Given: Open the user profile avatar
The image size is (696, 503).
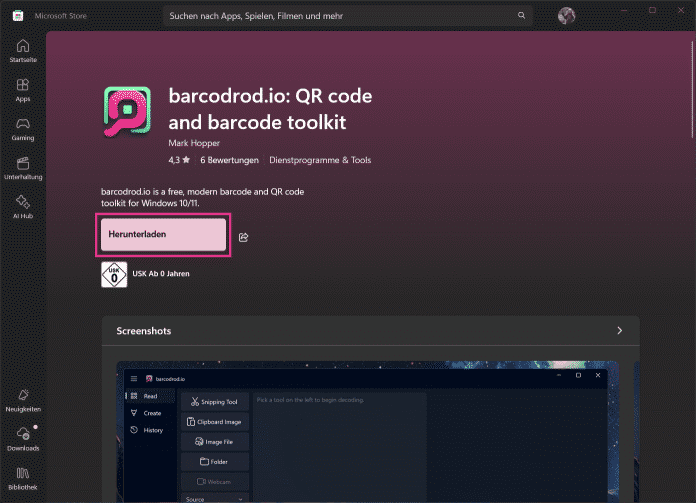Looking at the screenshot, I should [x=567, y=15].
